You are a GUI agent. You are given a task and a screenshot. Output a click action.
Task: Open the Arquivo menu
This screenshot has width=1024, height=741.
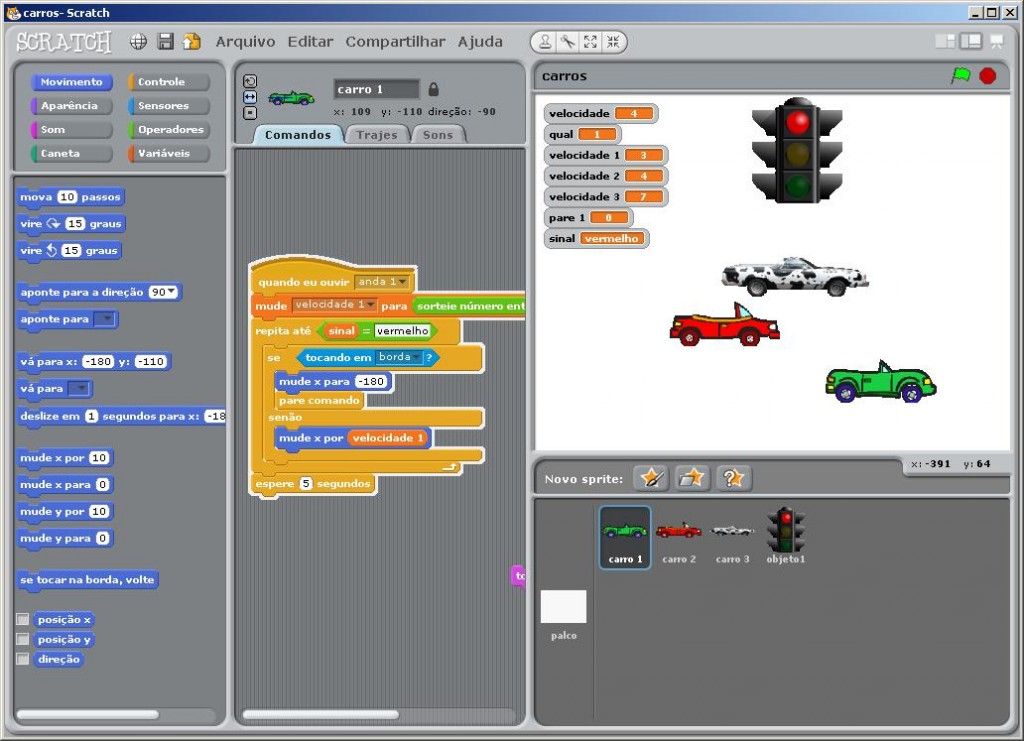[x=245, y=42]
